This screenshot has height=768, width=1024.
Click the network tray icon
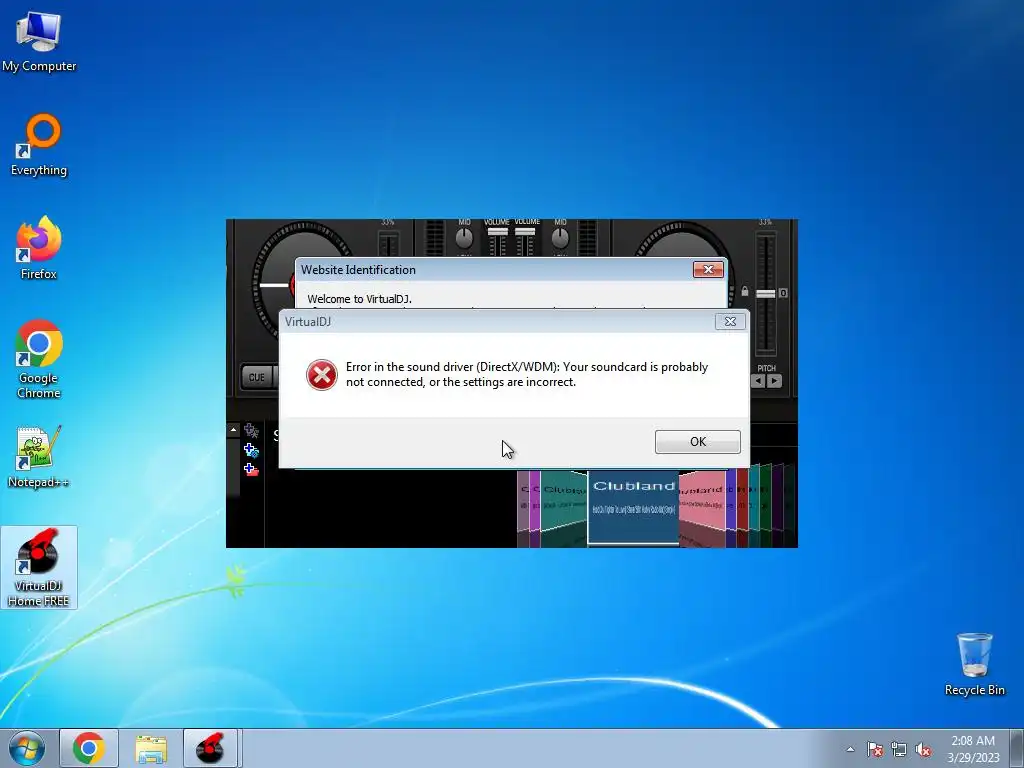point(899,749)
